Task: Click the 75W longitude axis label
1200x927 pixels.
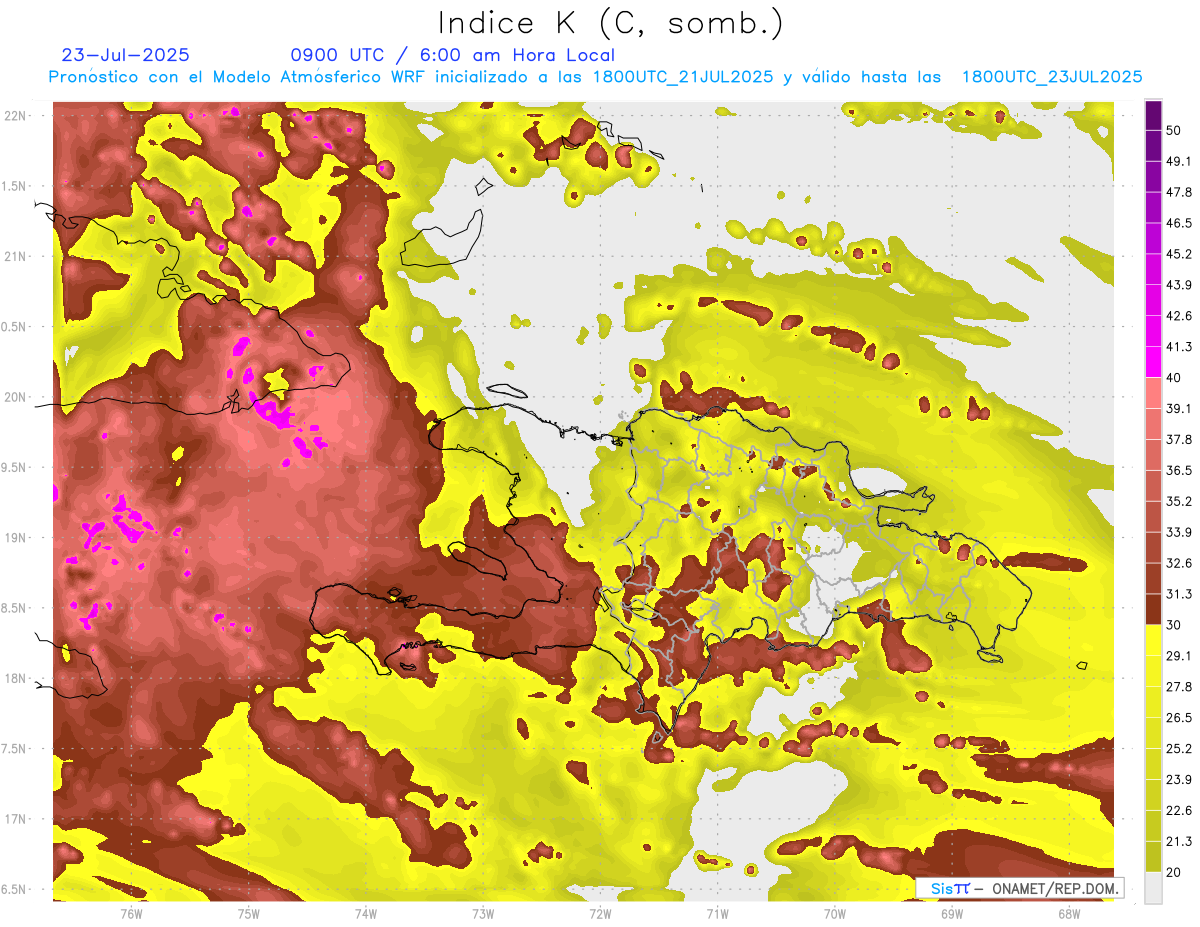Action: pyautogui.click(x=248, y=913)
